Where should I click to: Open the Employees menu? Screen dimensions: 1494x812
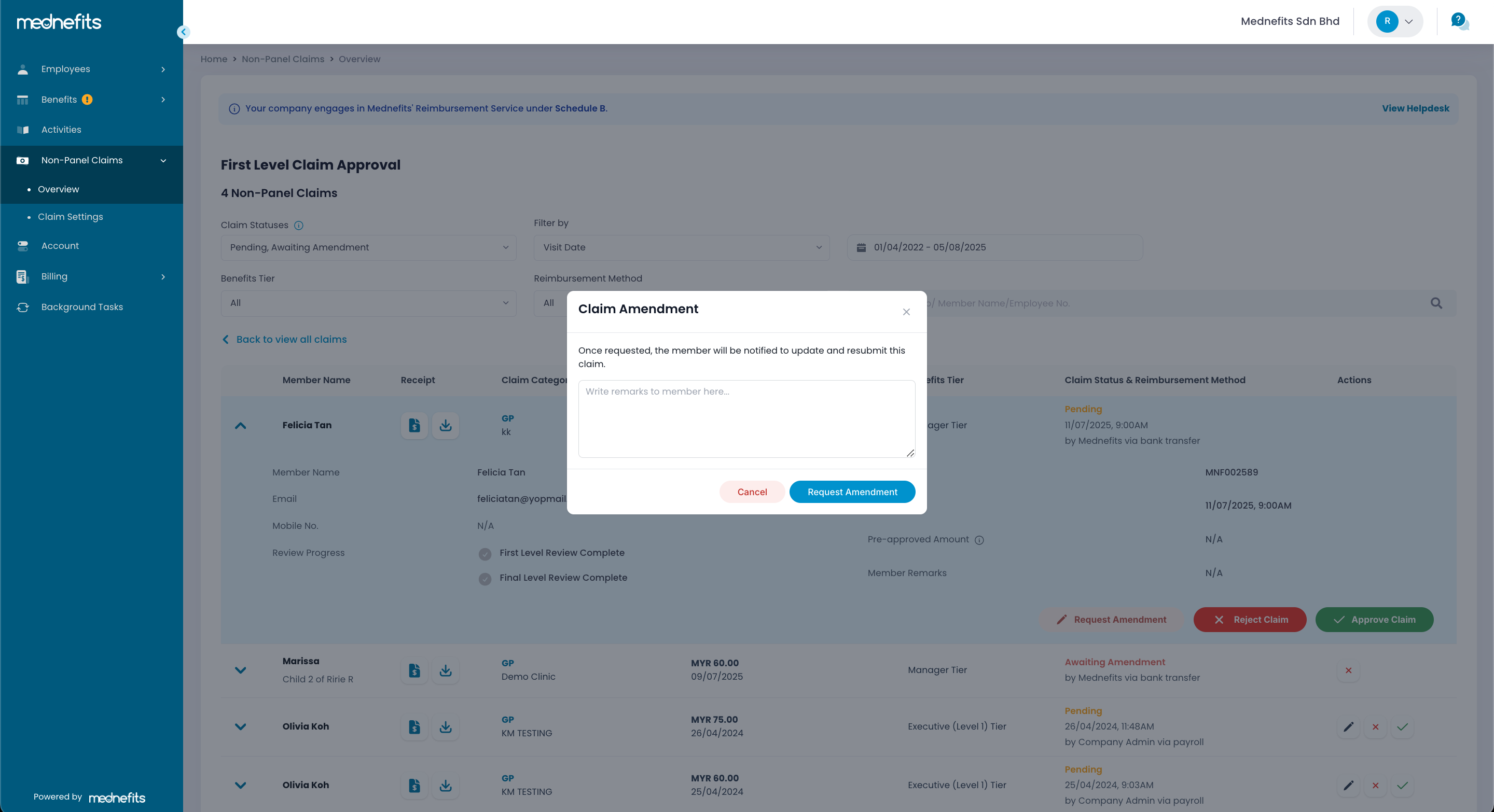click(92, 69)
